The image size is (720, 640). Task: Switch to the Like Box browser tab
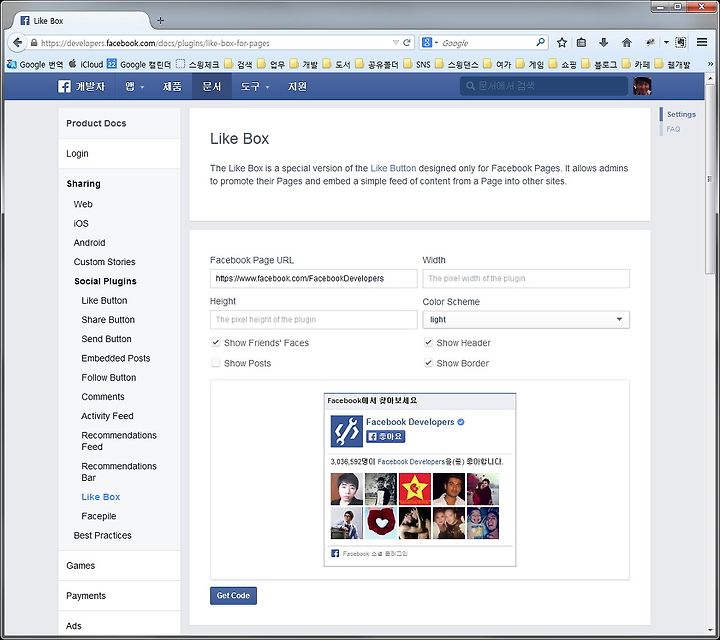[x=80, y=21]
